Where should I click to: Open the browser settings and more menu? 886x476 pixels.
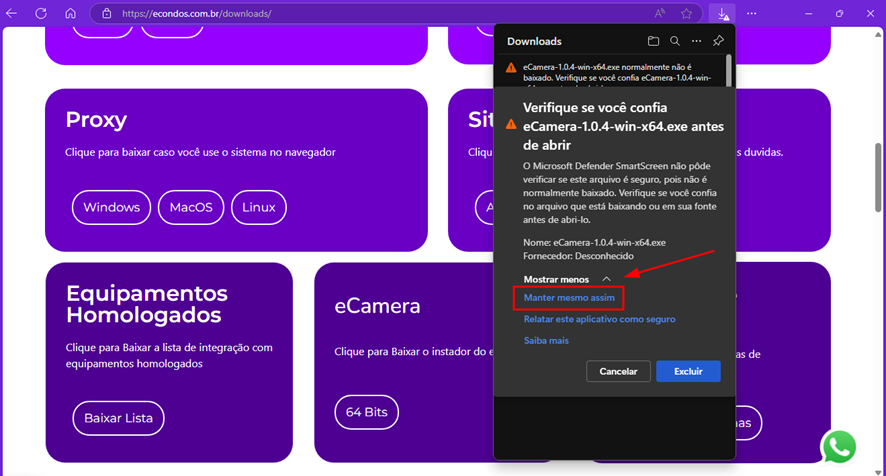751,13
